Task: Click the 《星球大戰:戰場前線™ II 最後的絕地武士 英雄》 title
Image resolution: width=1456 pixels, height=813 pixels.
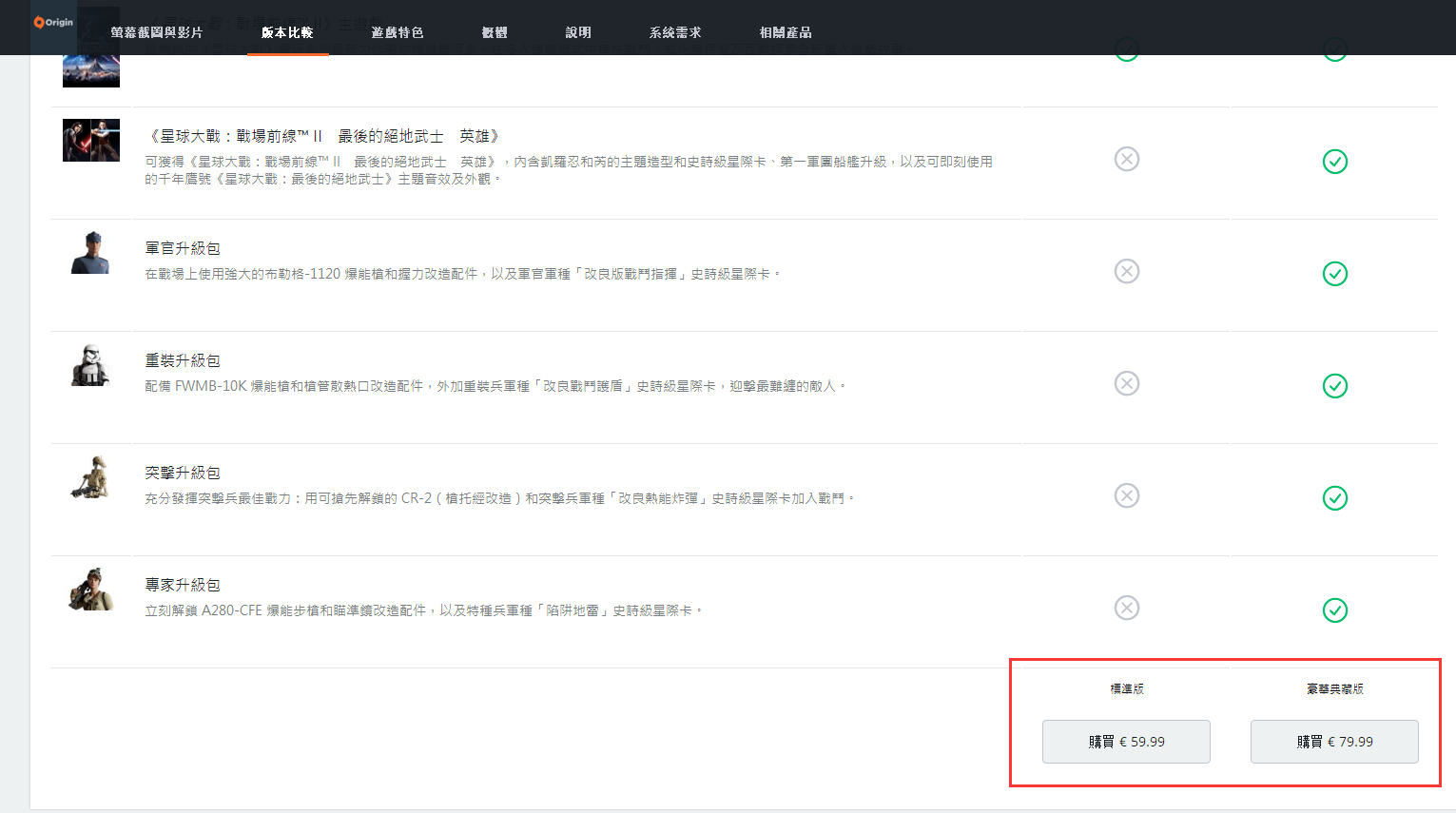Action: (325, 136)
